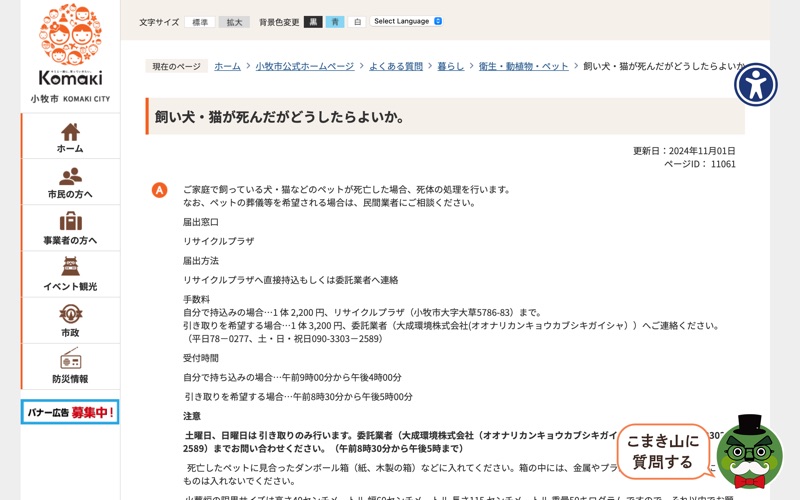Click the こまき山に質問する speech bubble
This screenshot has width=800, height=500.
663,452
